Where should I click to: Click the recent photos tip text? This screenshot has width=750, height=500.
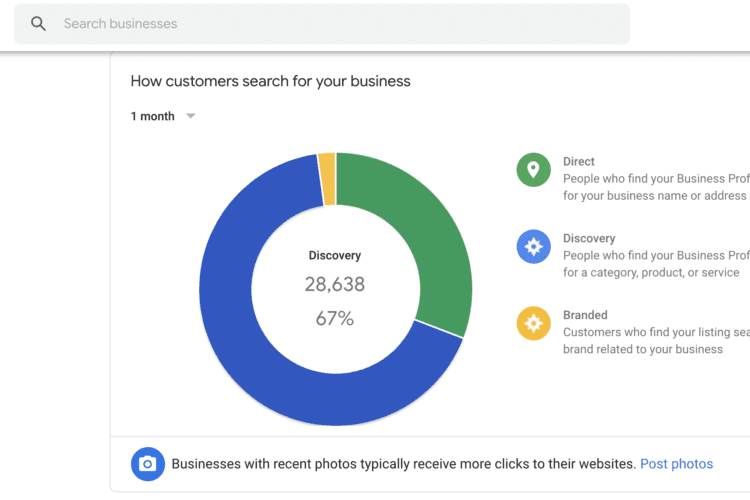coord(403,464)
